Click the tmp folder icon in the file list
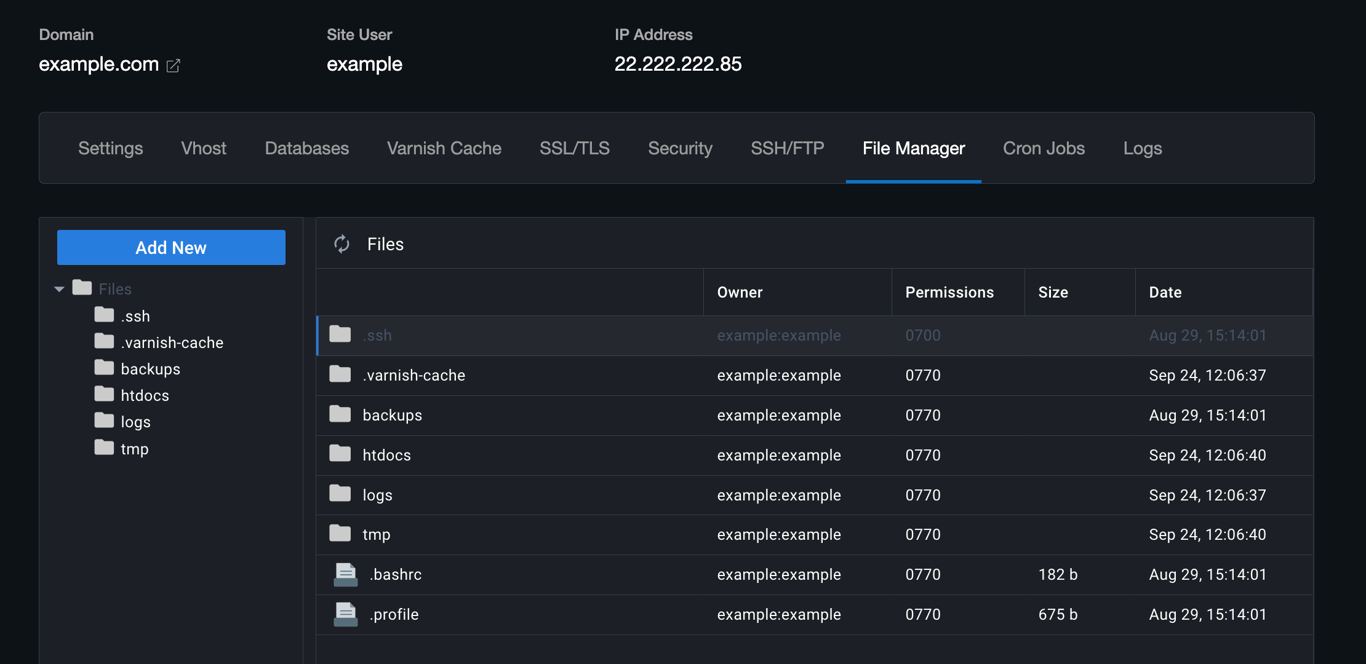 [x=340, y=534]
